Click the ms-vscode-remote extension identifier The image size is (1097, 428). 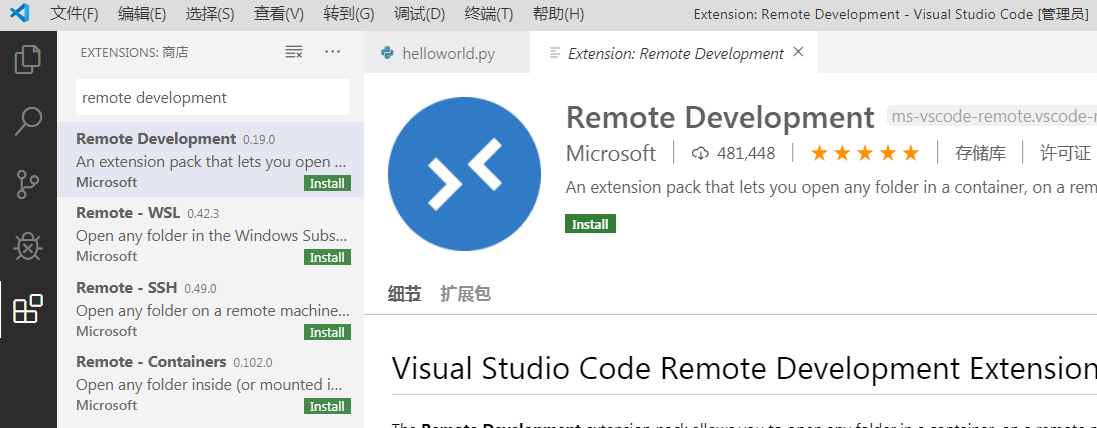[x=991, y=116]
